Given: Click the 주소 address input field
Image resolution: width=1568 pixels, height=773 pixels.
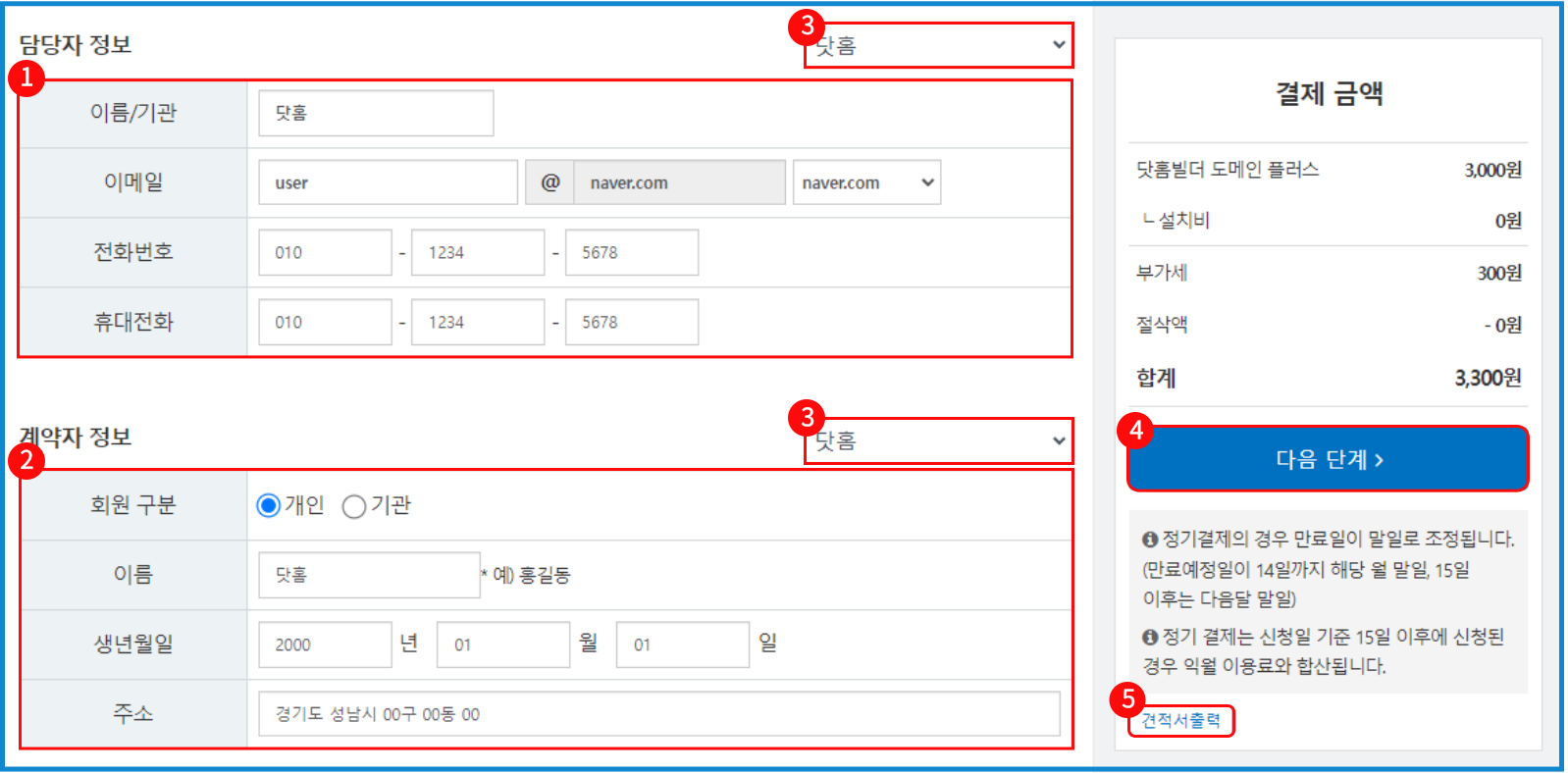Looking at the screenshot, I should (658, 714).
